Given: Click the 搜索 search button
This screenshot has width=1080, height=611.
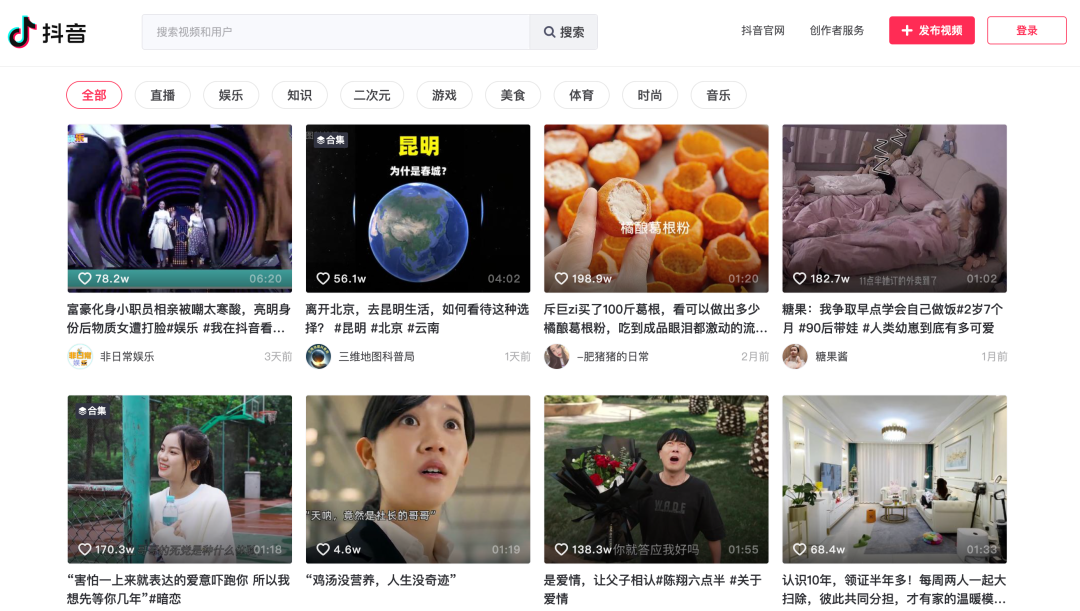Looking at the screenshot, I should [563, 32].
